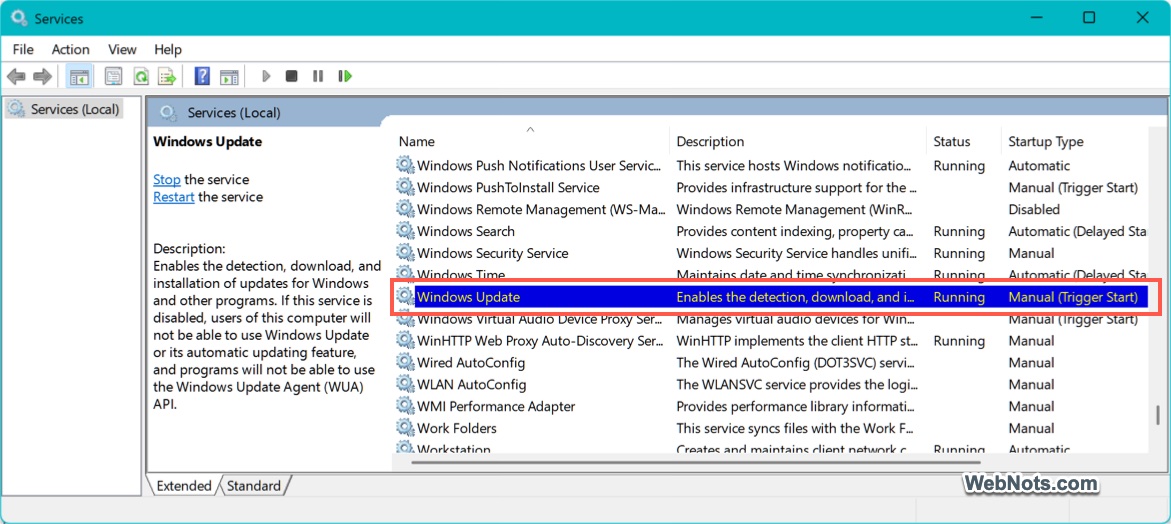Image resolution: width=1171 pixels, height=524 pixels.
Task: Select the Windows Search service name
Action: pos(465,231)
